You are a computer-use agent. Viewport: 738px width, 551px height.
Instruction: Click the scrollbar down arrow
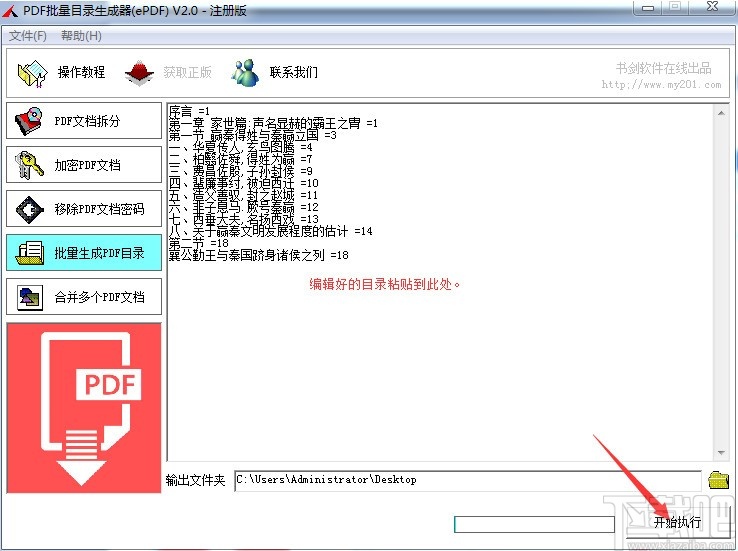point(721,453)
